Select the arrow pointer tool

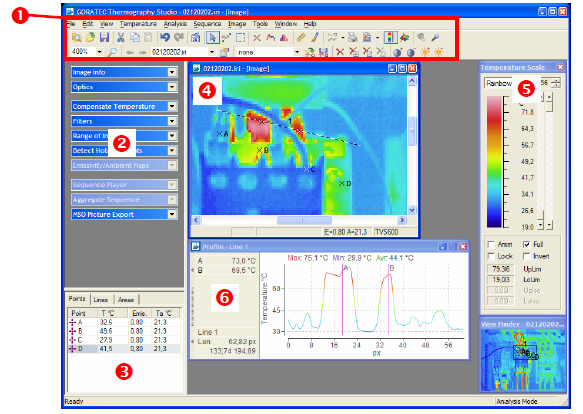click(212, 38)
